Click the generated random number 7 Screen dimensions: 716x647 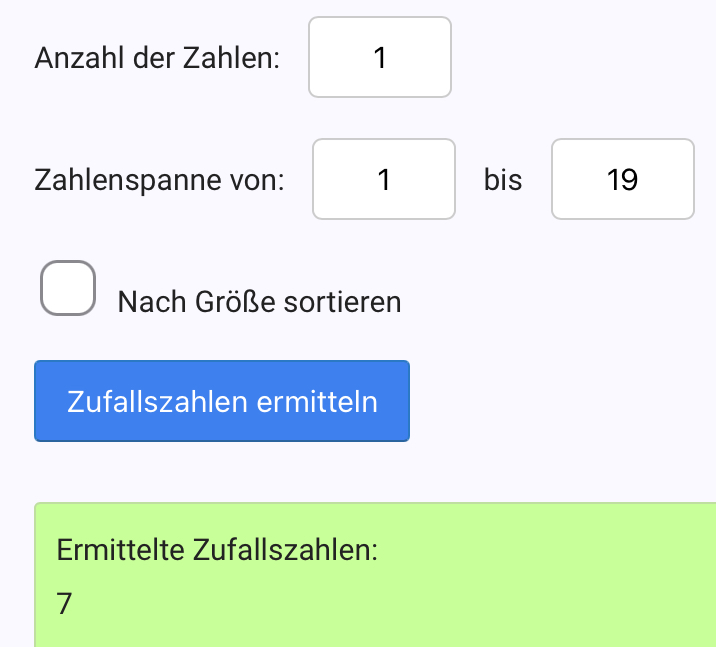[65, 603]
